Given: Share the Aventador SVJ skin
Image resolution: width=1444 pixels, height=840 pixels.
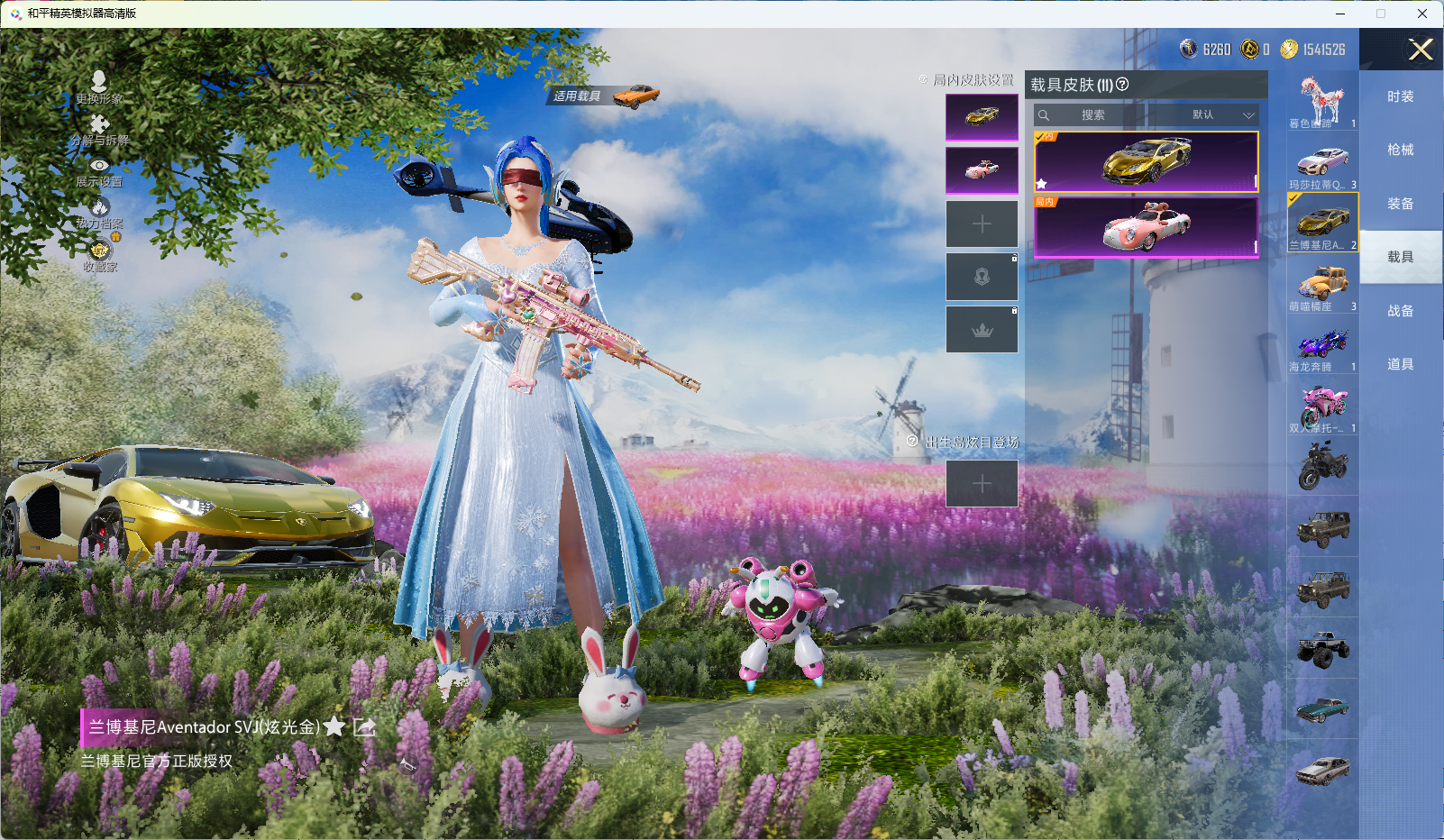Looking at the screenshot, I should (x=364, y=726).
